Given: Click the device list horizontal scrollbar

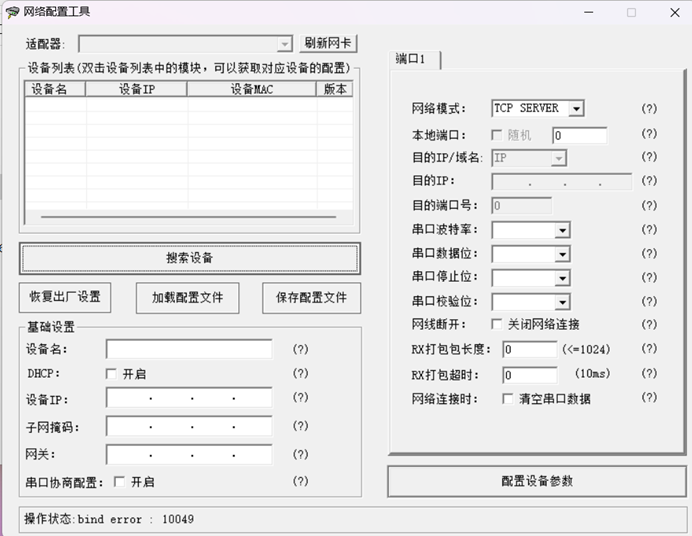Looking at the screenshot, I should (188, 215).
